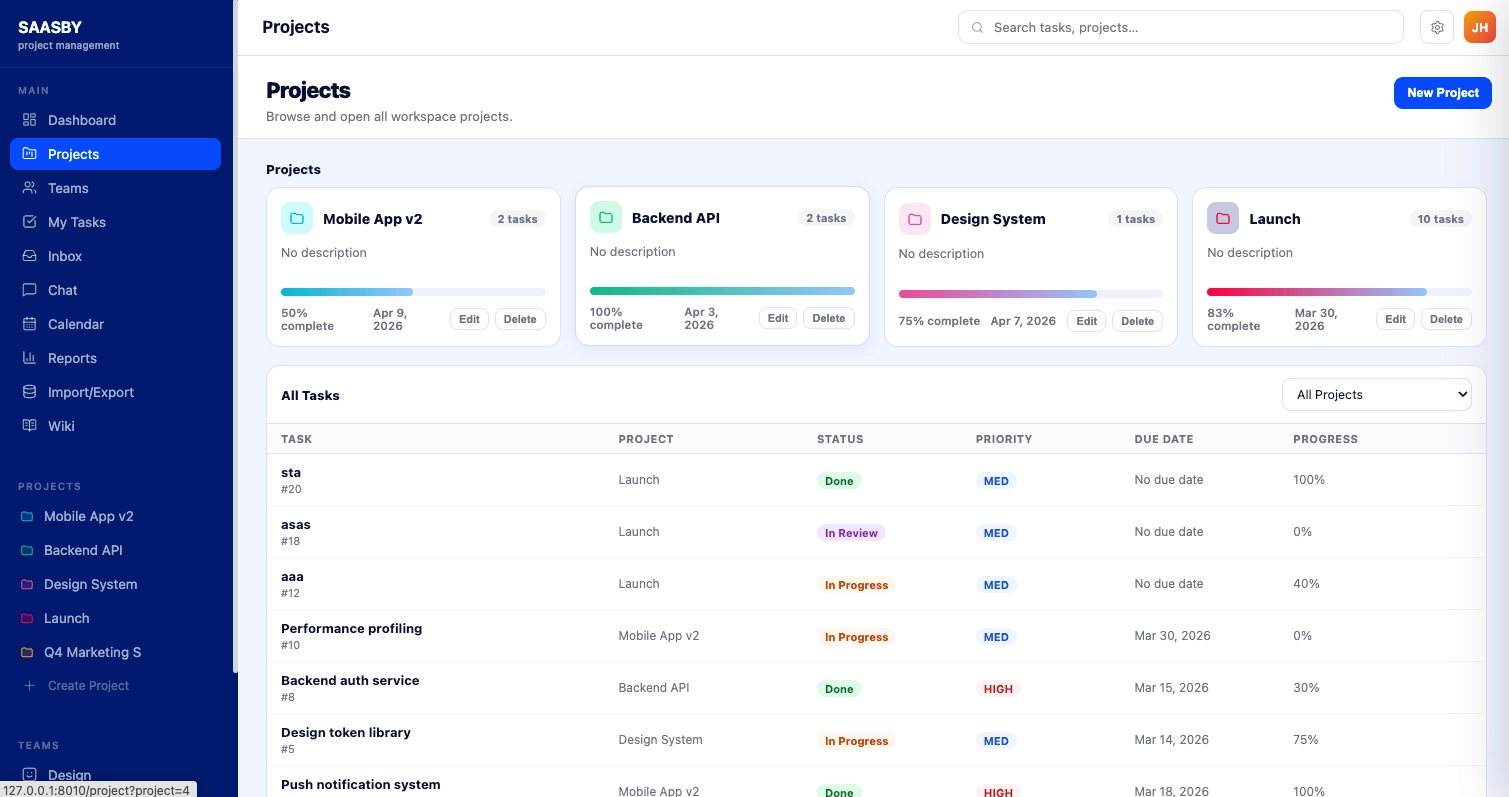
Task: Select the Teams people icon
Action: point(29,188)
